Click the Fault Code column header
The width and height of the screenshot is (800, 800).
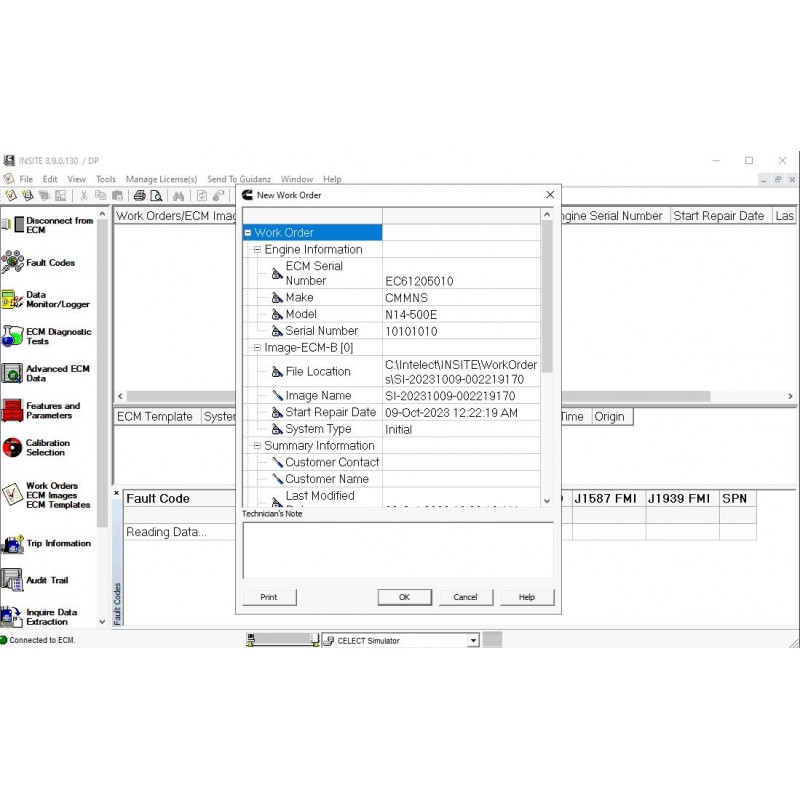coord(179,498)
